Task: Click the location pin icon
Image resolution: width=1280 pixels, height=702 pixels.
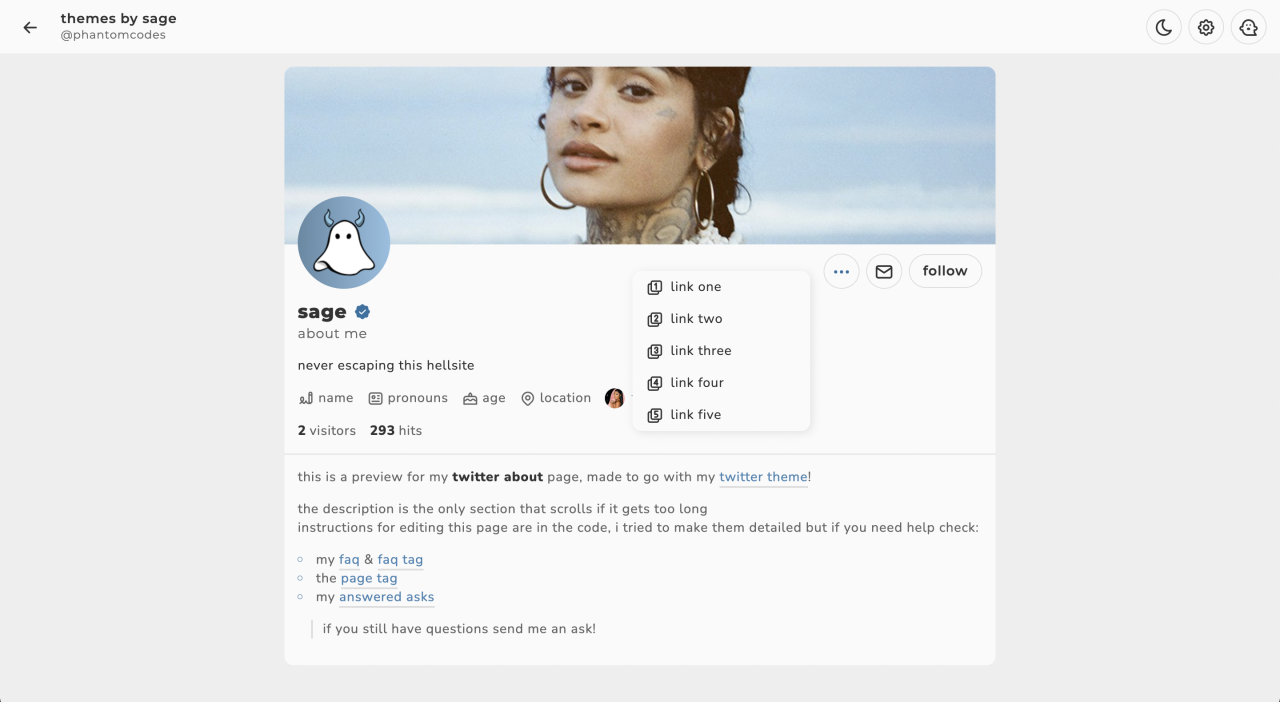Action: [528, 399]
